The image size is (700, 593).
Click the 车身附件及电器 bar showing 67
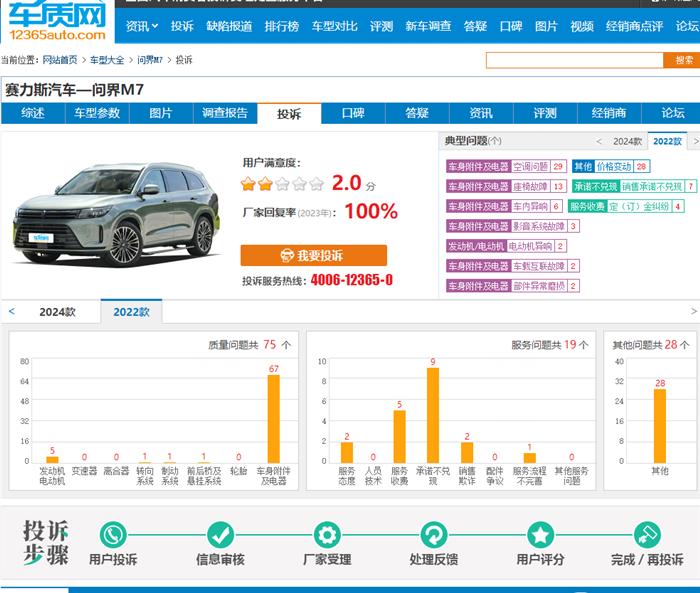pos(274,419)
